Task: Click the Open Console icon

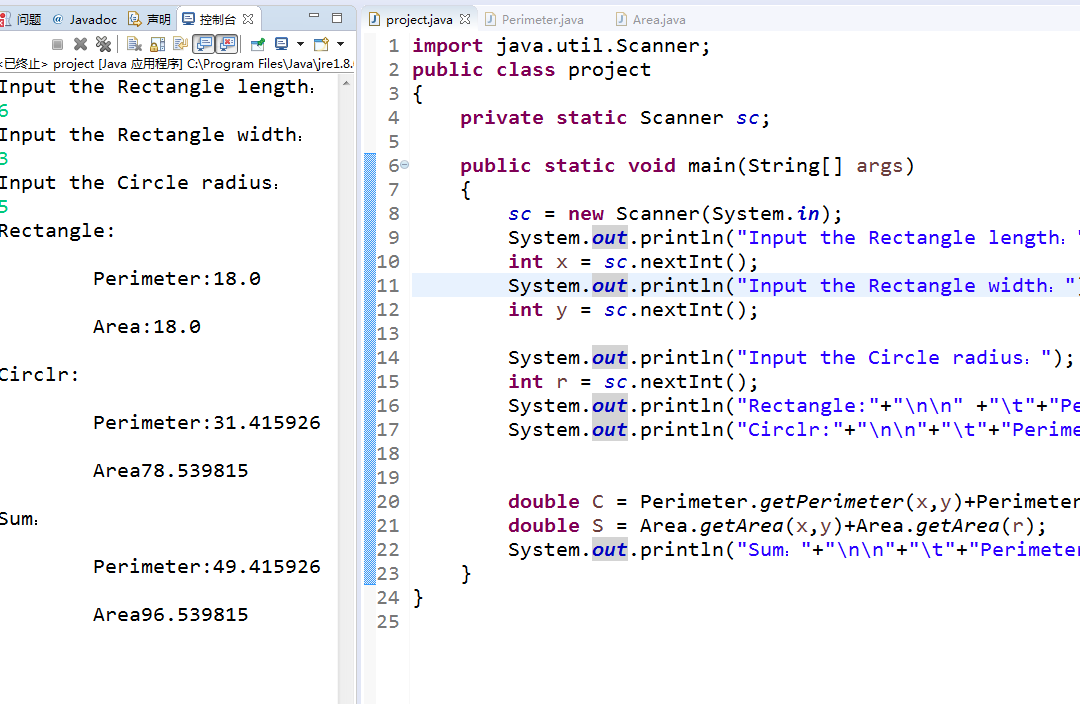Action: tap(321, 45)
